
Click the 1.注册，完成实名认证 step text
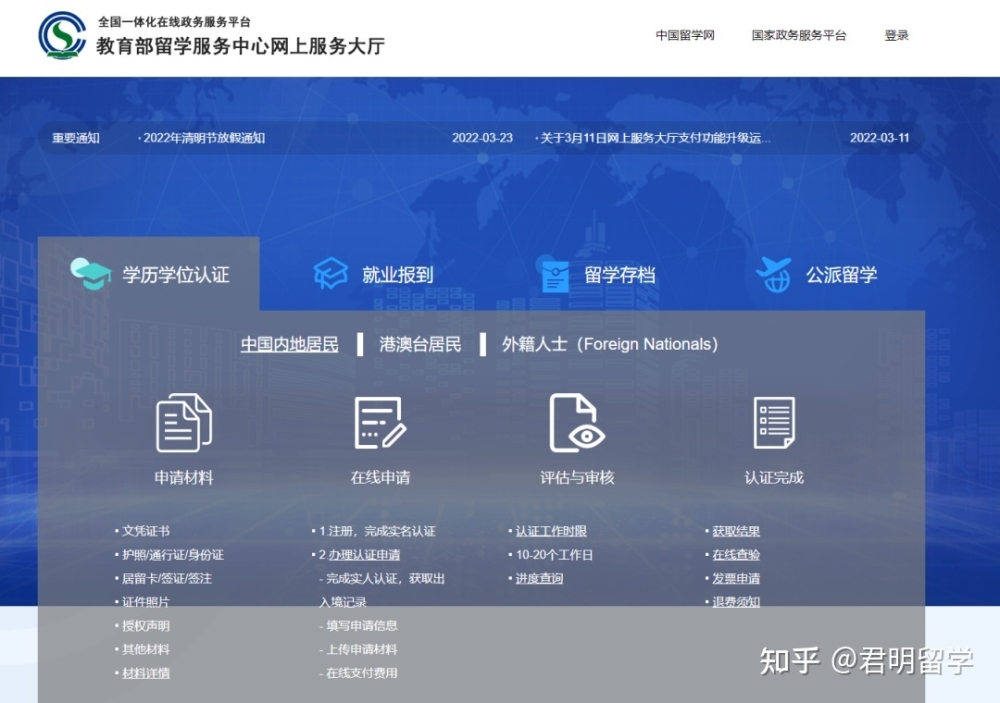pos(377,531)
